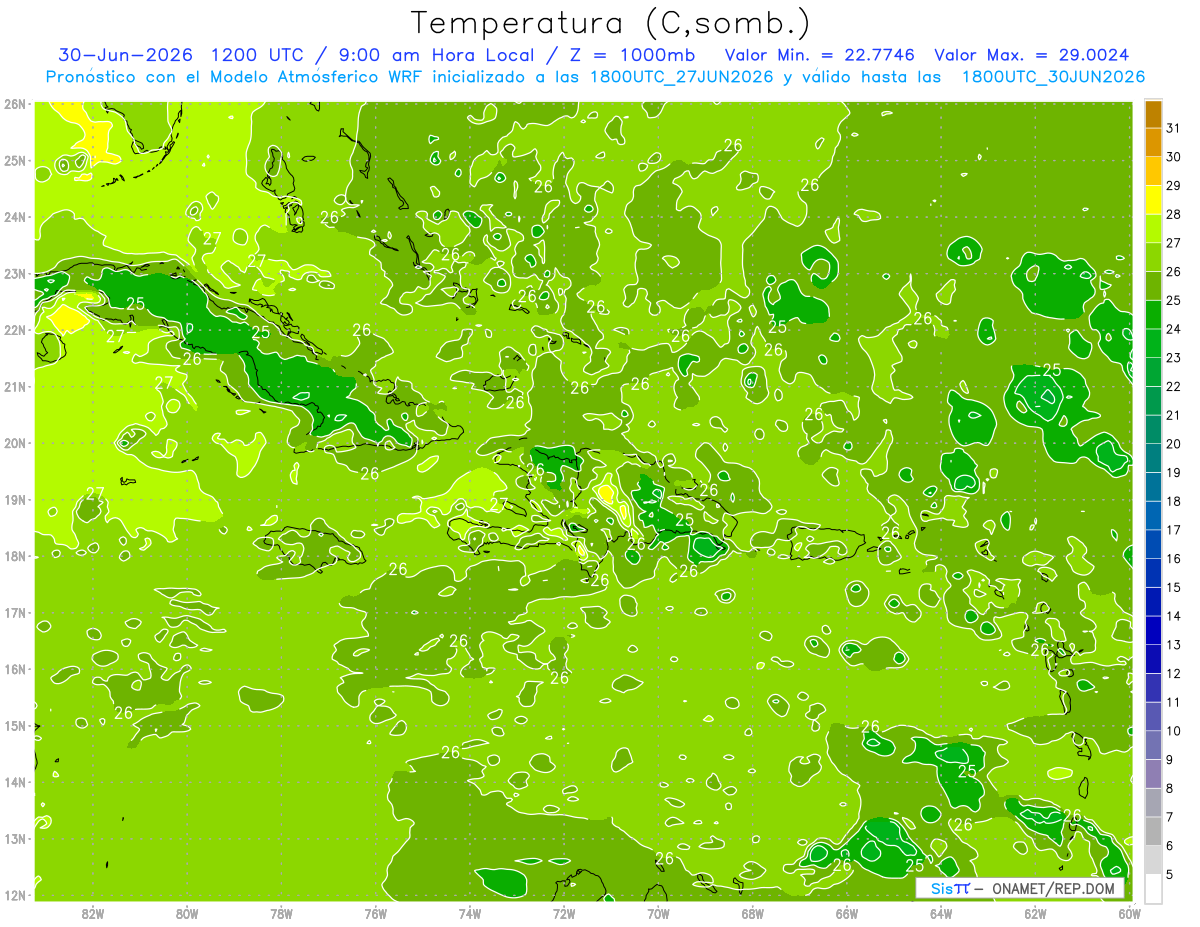Click the "60W" longitude label
Screen dimensions: 1200x927
tap(1129, 913)
